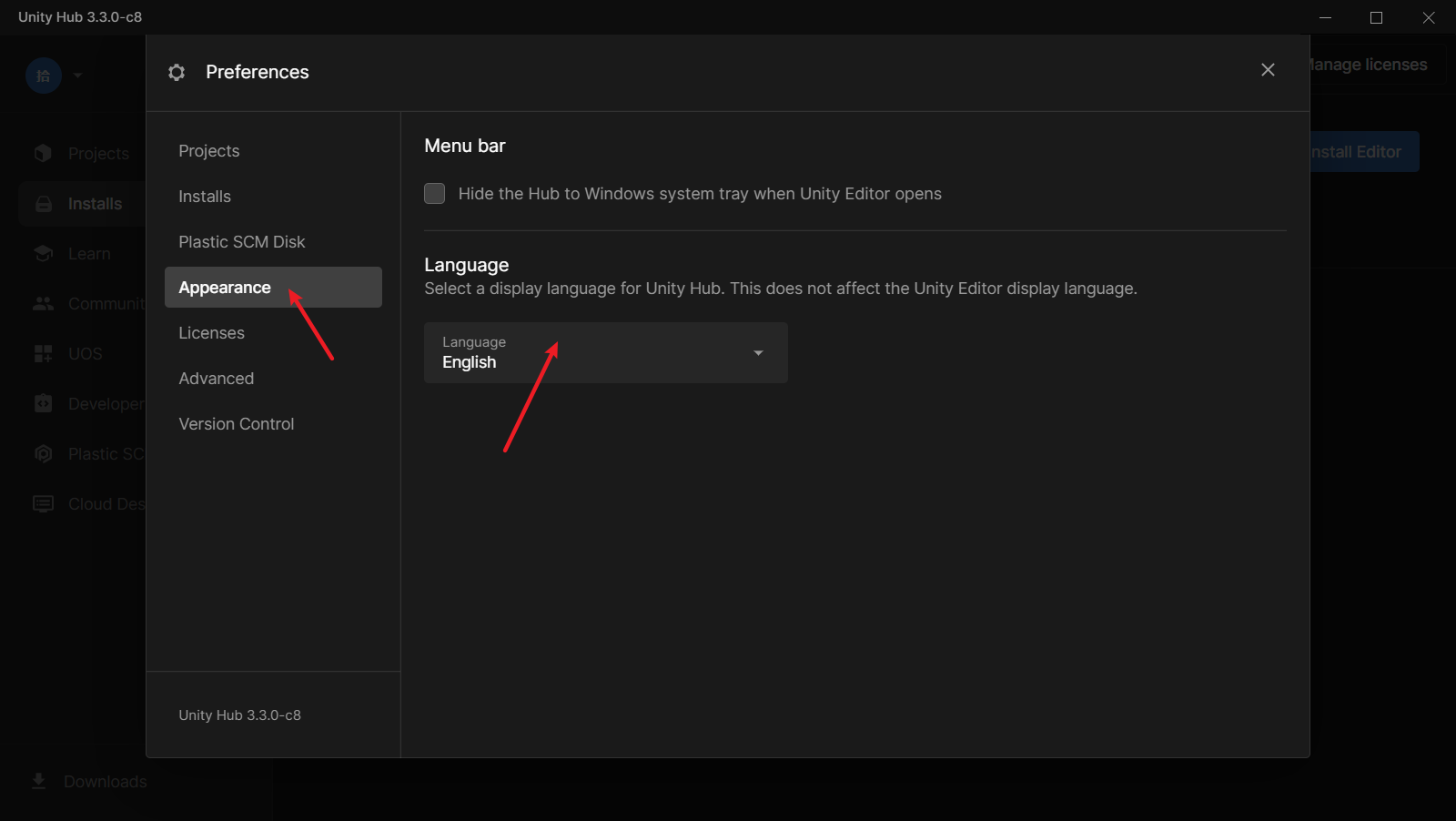Open Installs preferences tab
Screen dimensions: 1456x821
tap(273, 197)
